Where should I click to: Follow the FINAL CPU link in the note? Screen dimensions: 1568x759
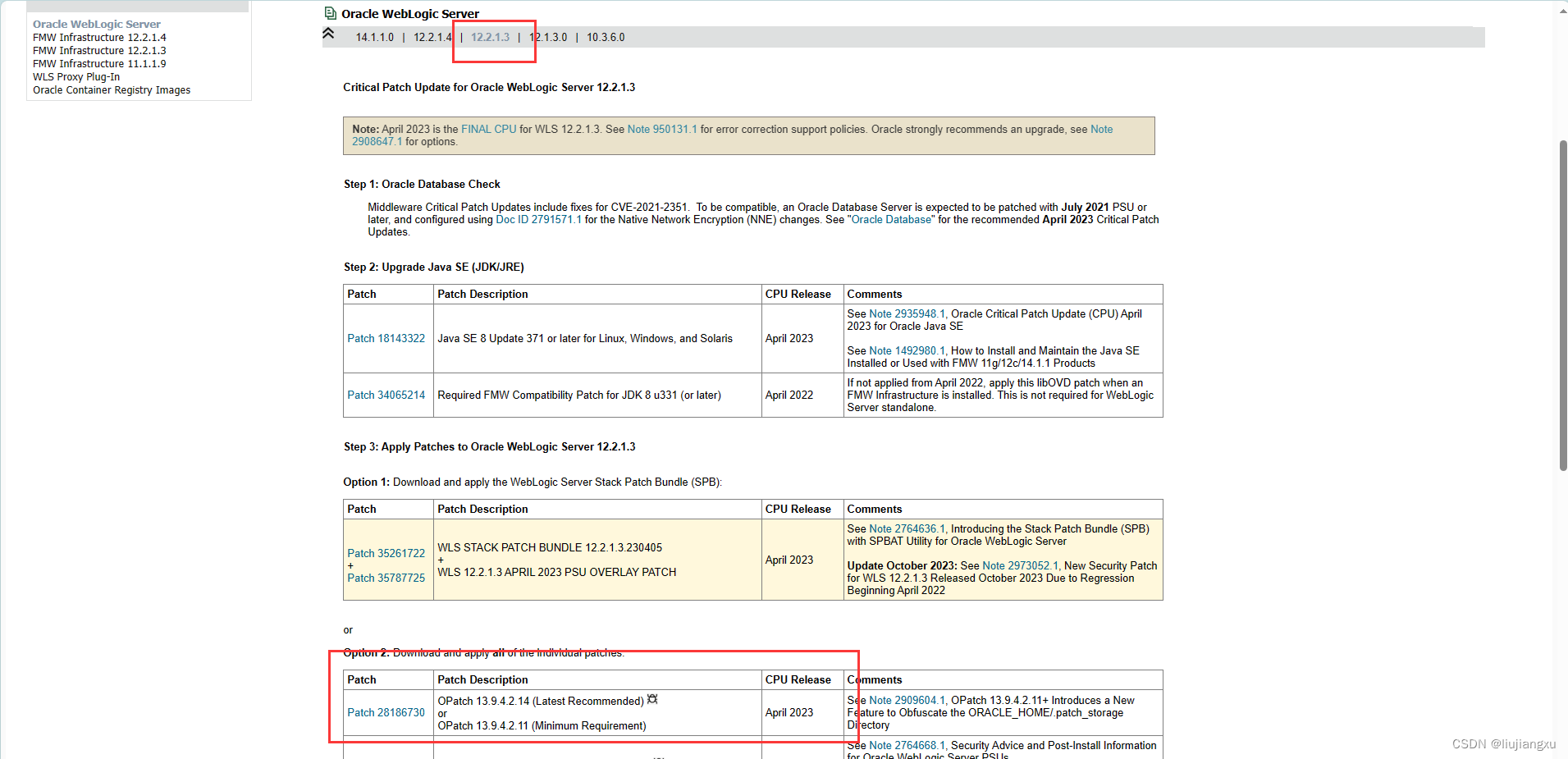click(489, 130)
